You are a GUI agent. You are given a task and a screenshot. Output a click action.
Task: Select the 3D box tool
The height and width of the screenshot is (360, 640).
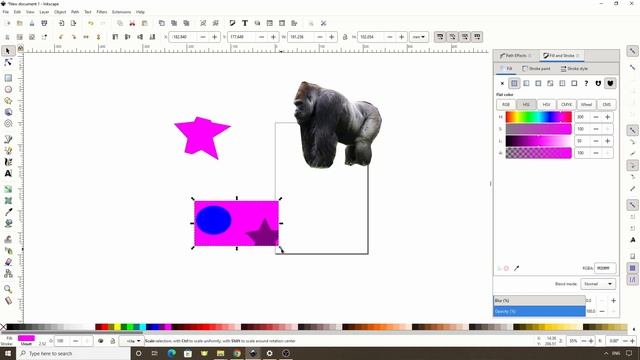8,112
